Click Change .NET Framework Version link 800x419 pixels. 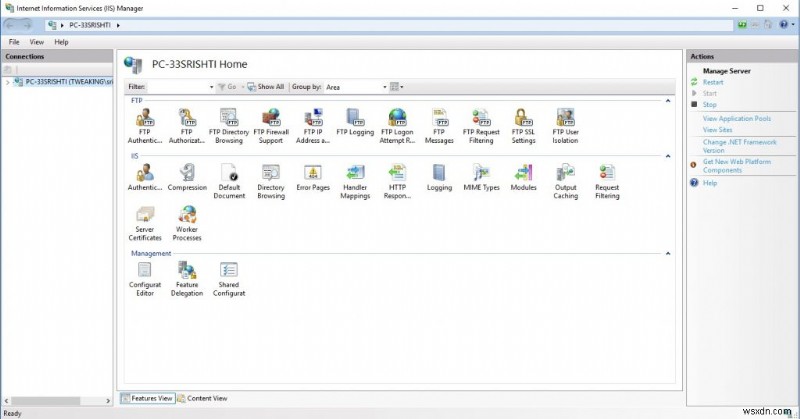click(739, 146)
